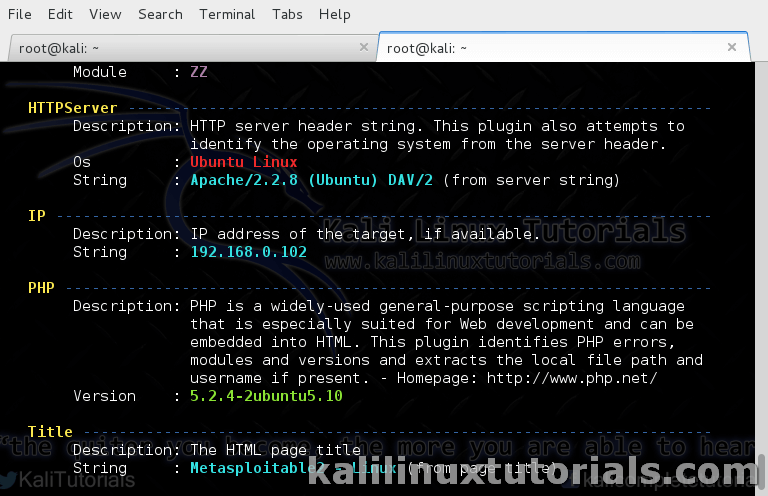Click the www.kalilinuxtutorials.com watermark URL
Image resolution: width=768 pixels, height=496 pixels.
[481, 261]
